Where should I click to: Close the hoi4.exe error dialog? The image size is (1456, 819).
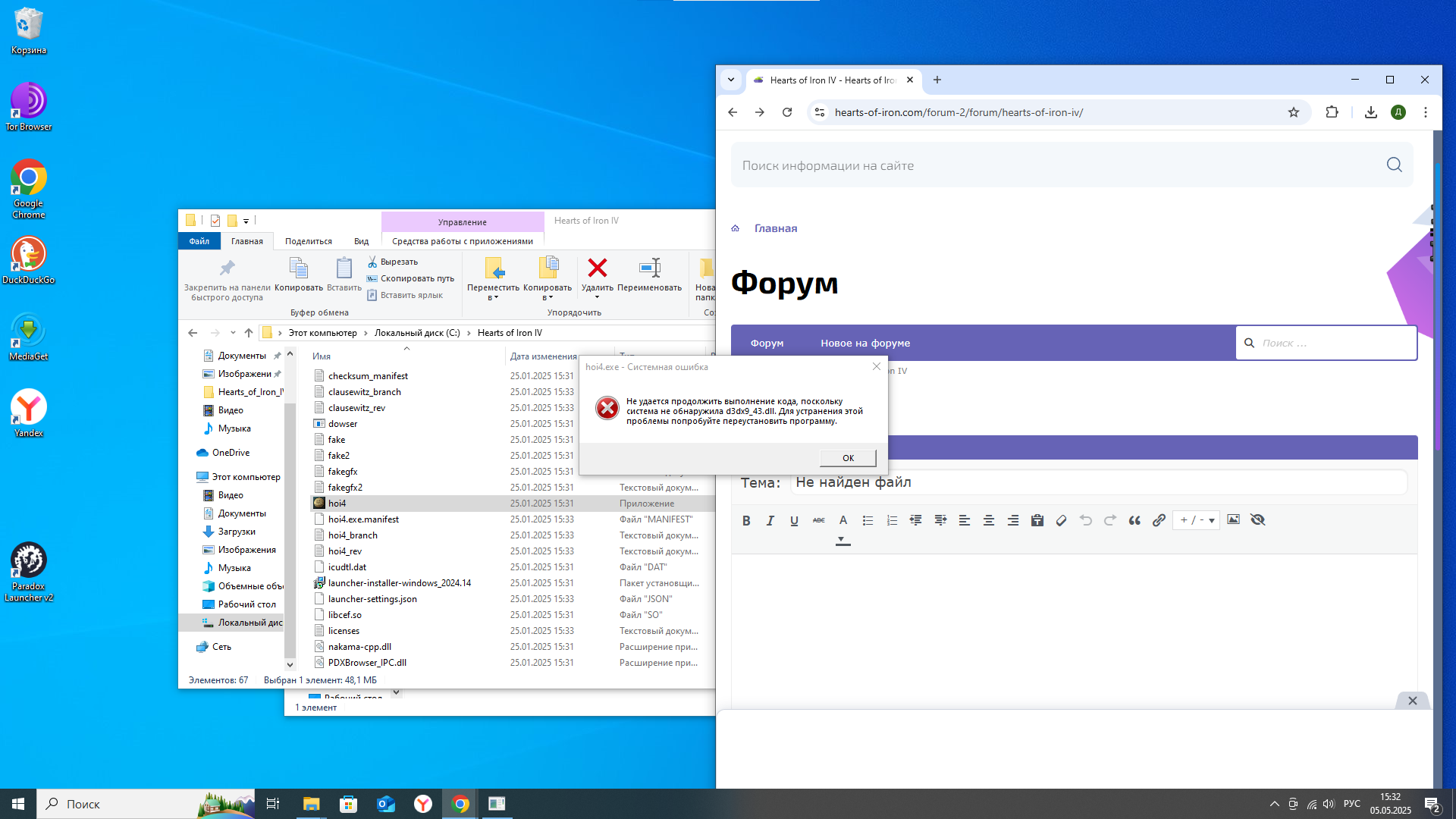(877, 366)
